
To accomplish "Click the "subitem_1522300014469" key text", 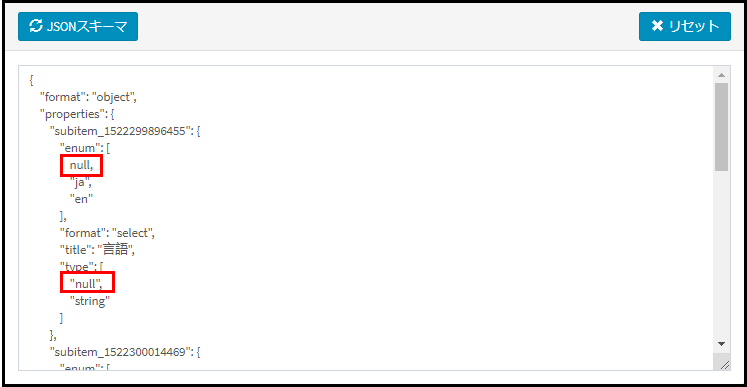I will click(121, 353).
